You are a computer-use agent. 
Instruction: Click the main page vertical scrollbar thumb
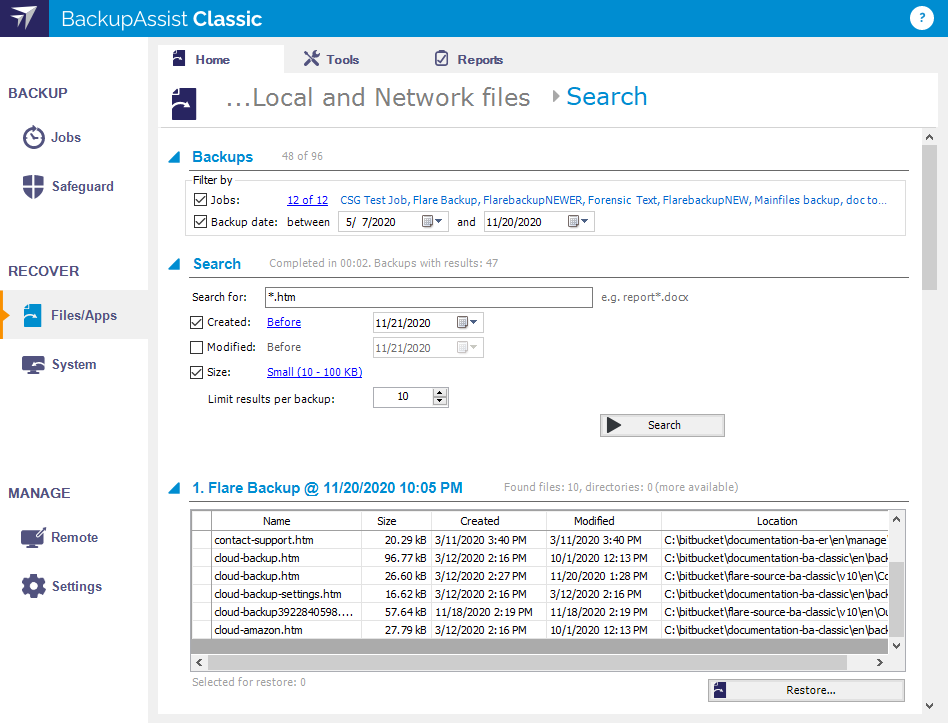click(x=929, y=218)
